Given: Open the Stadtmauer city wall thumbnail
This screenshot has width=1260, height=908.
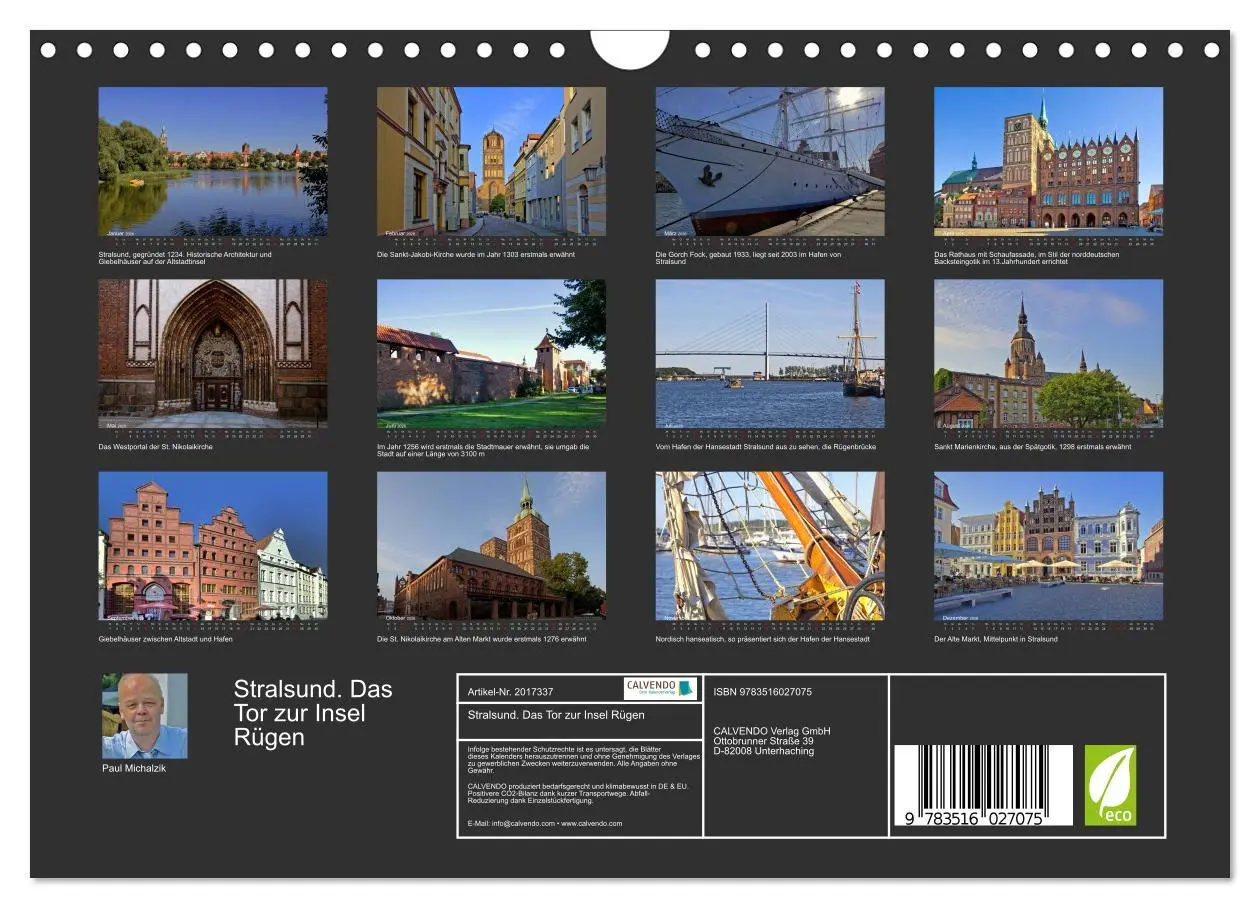Looking at the screenshot, I should point(491,354).
